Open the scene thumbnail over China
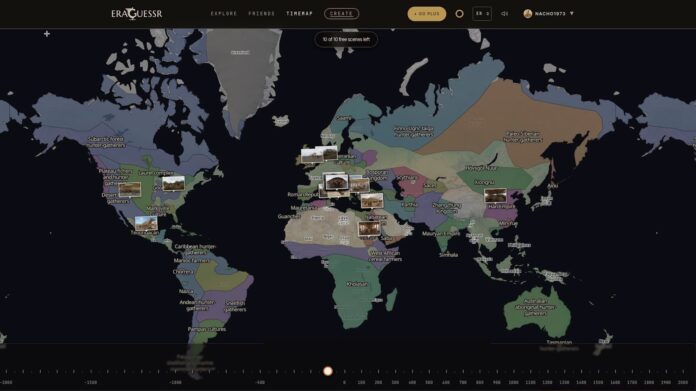The height and width of the screenshot is (391, 696). click(495, 195)
